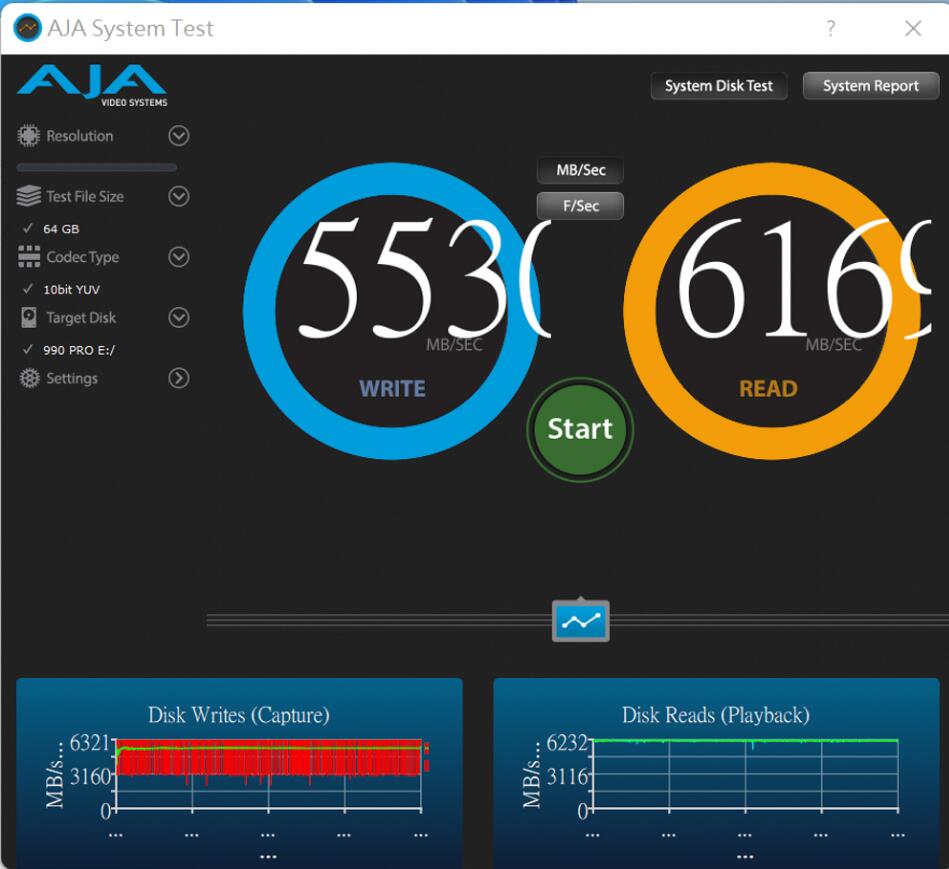Close the AJA System Test window
The image size is (949, 869).
[913, 28]
